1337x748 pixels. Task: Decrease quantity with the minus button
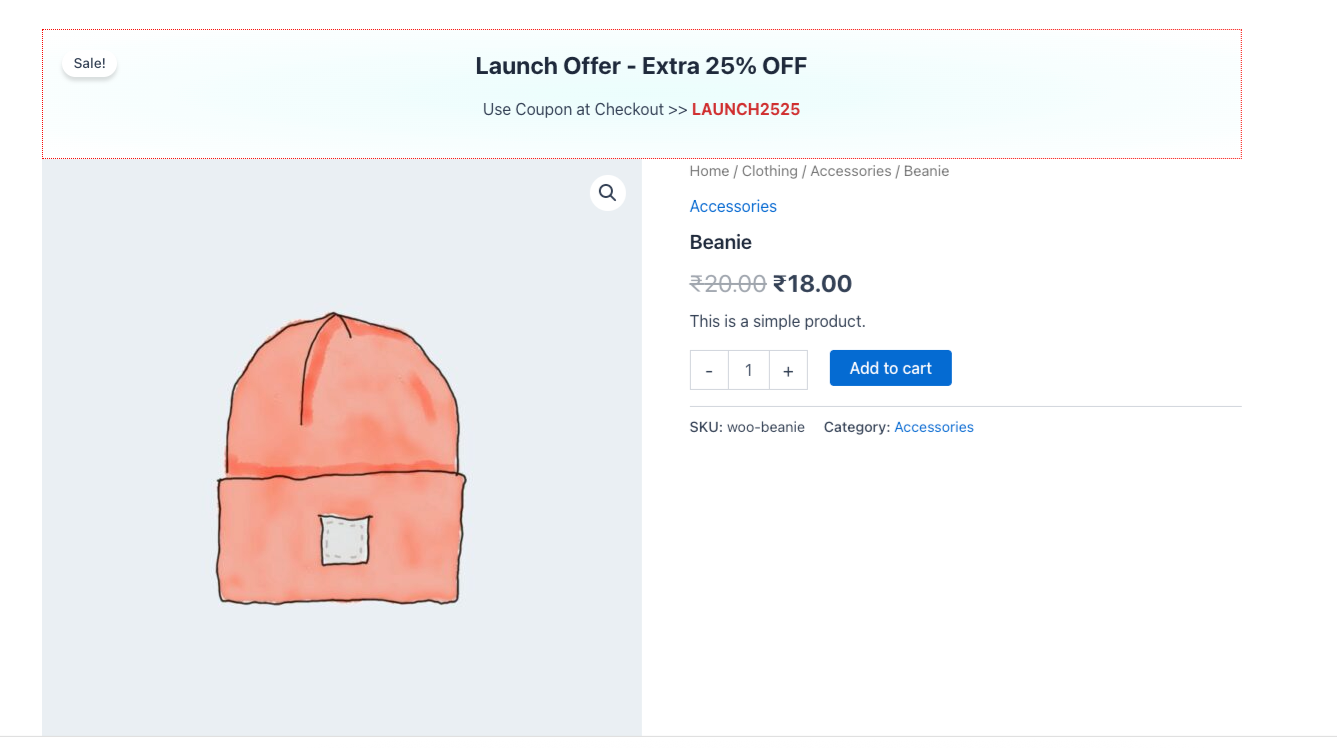(x=709, y=370)
